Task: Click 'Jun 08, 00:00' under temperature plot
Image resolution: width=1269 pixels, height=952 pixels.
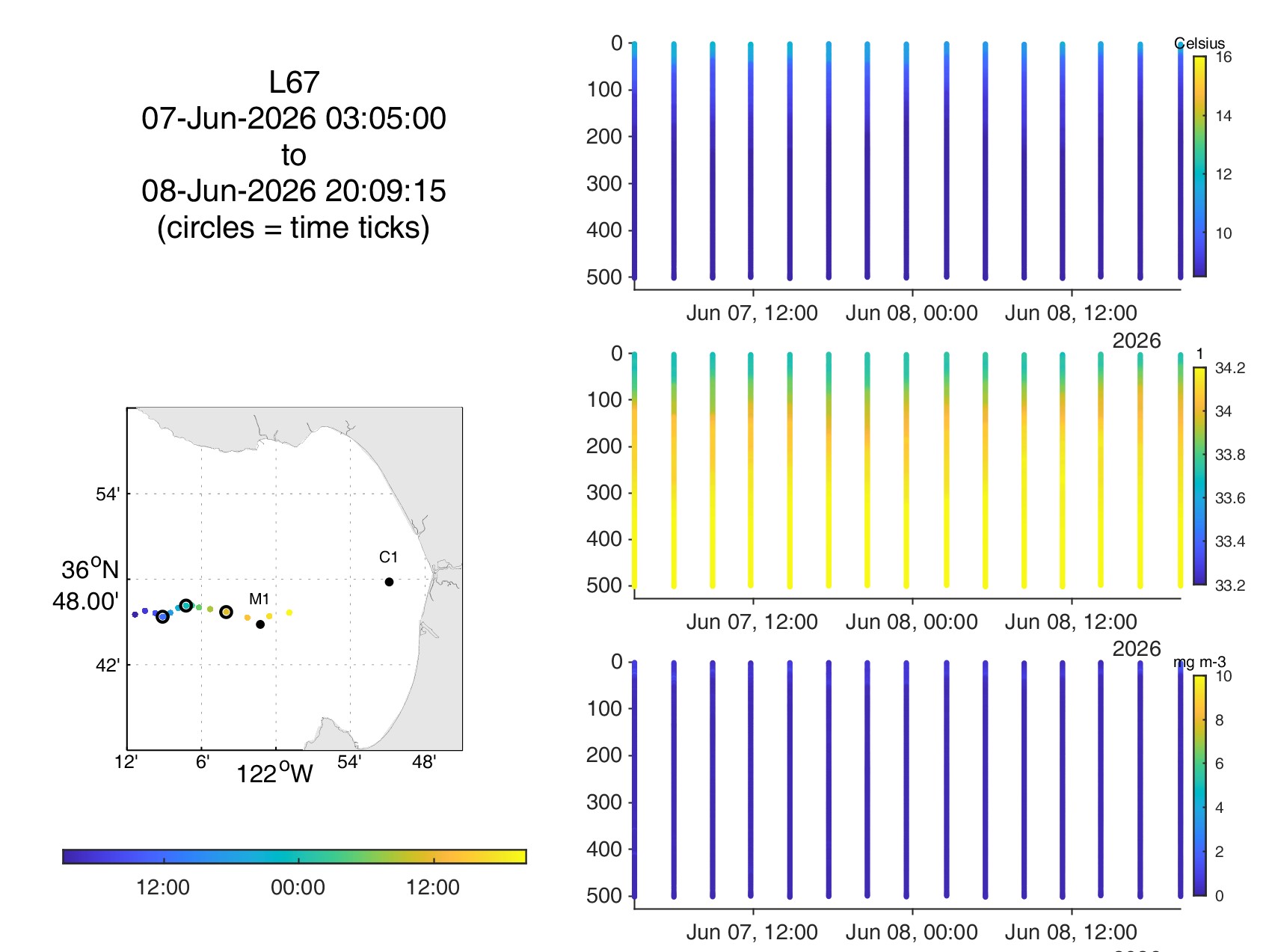Action: (912, 313)
